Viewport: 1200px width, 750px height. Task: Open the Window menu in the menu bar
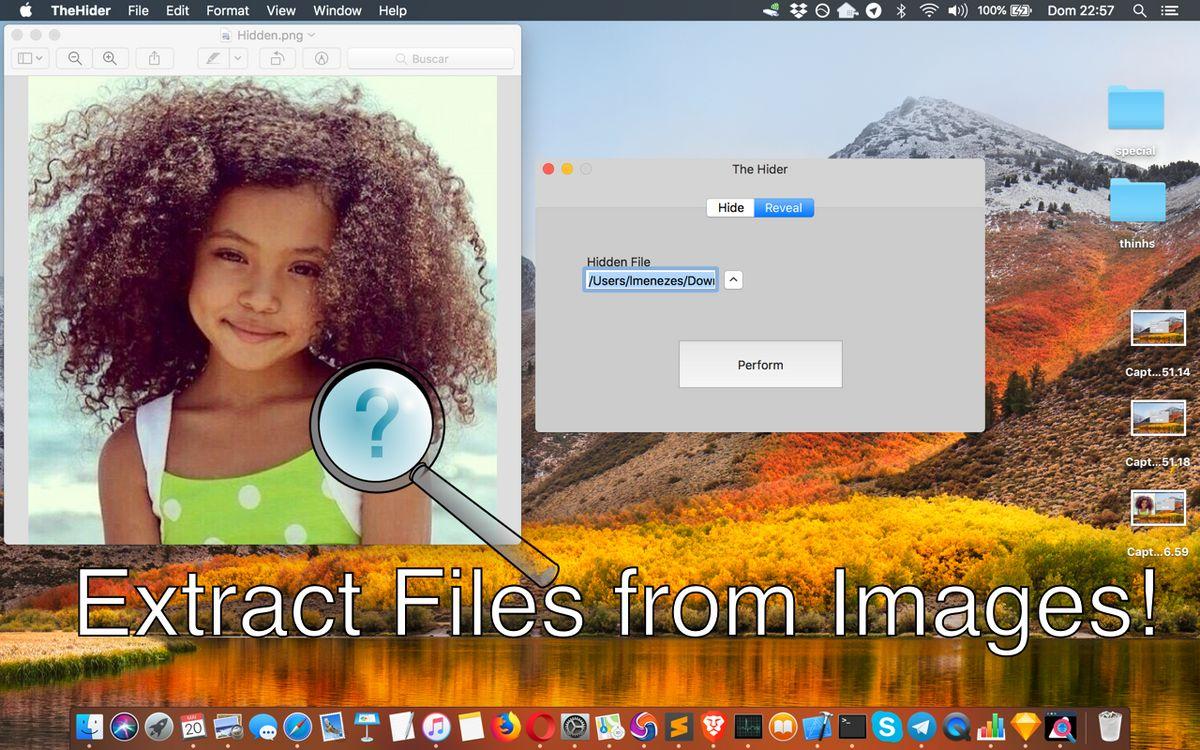337,11
